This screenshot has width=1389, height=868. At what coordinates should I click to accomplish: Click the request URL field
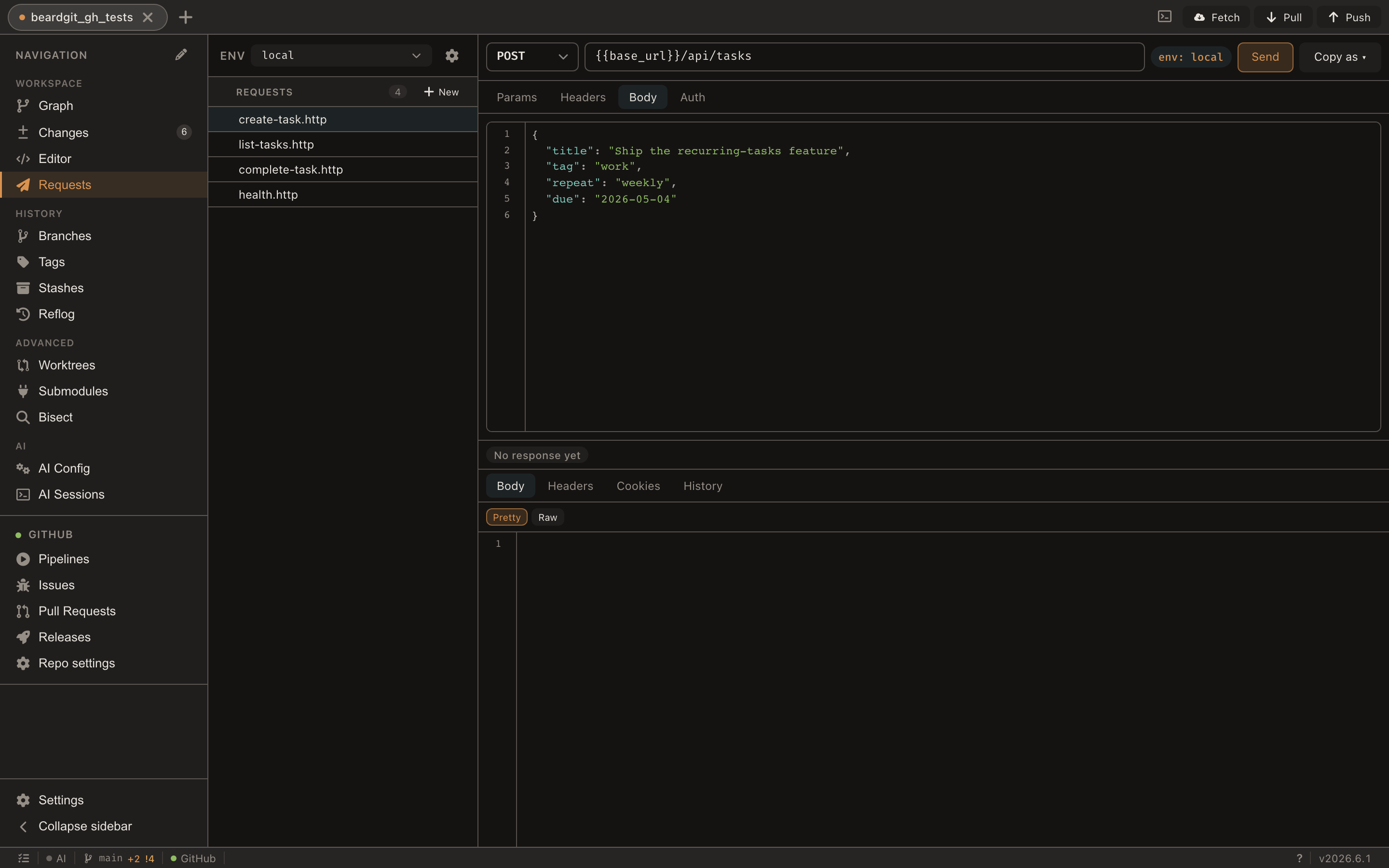(864, 56)
